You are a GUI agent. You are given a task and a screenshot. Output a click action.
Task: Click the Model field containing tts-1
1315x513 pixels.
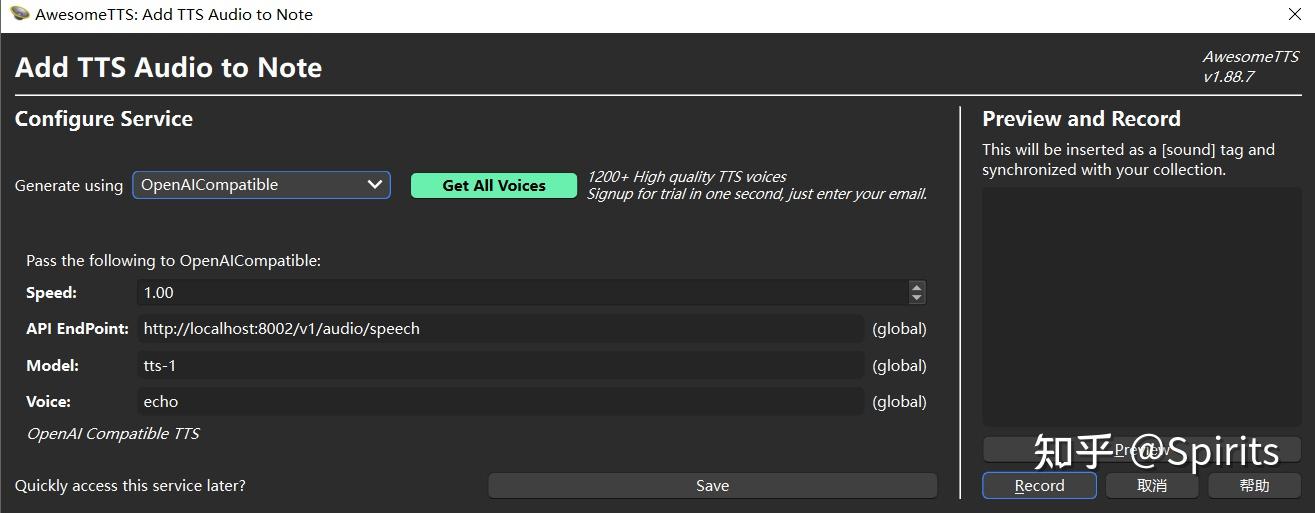pyautogui.click(x=500, y=366)
